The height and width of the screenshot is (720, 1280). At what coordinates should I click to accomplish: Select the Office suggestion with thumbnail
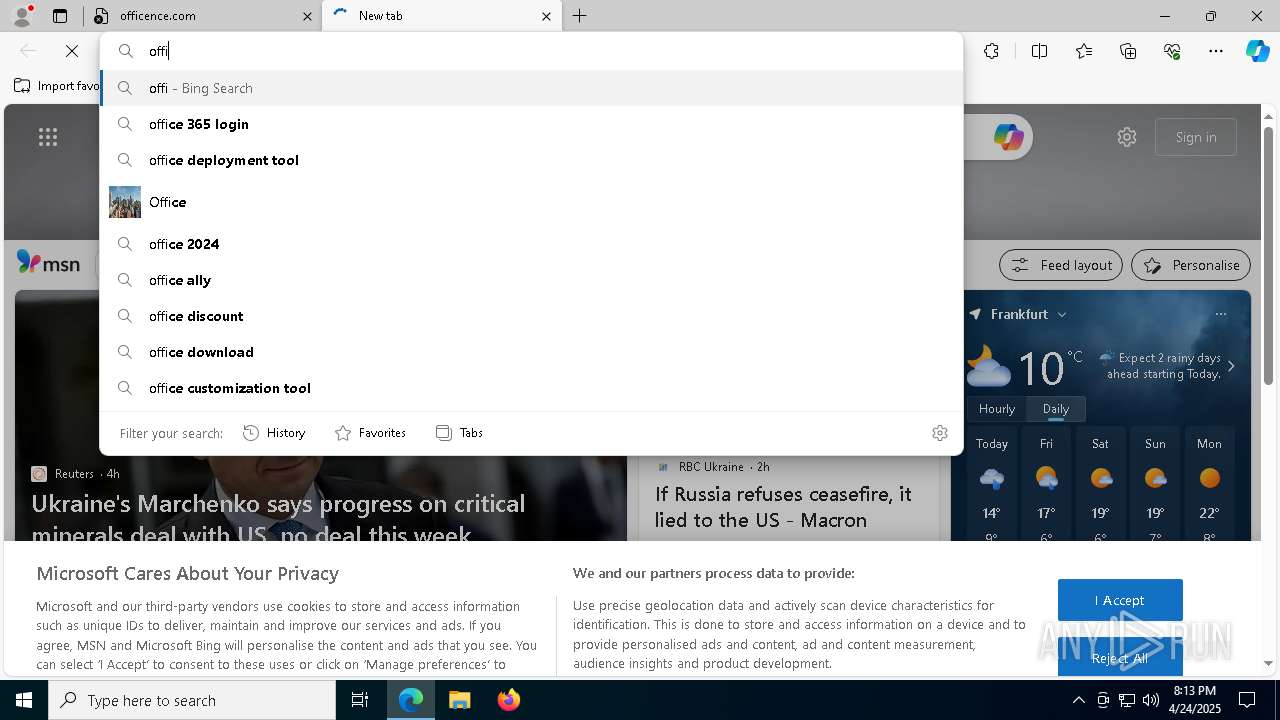(x=532, y=202)
